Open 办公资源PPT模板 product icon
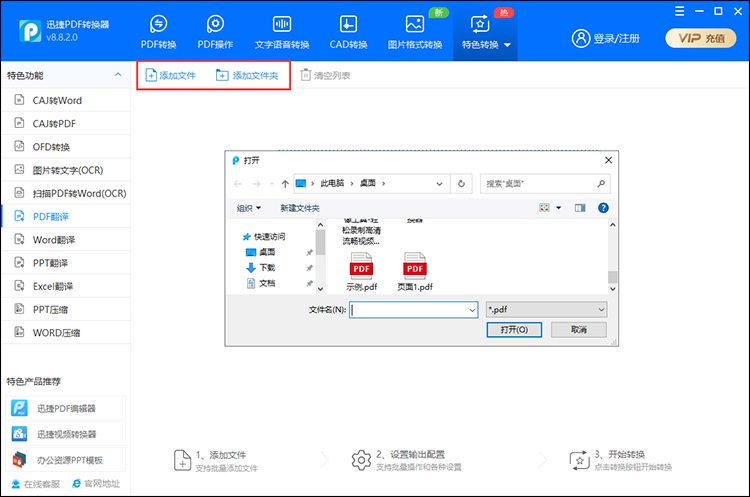The image size is (750, 497). click(19, 460)
